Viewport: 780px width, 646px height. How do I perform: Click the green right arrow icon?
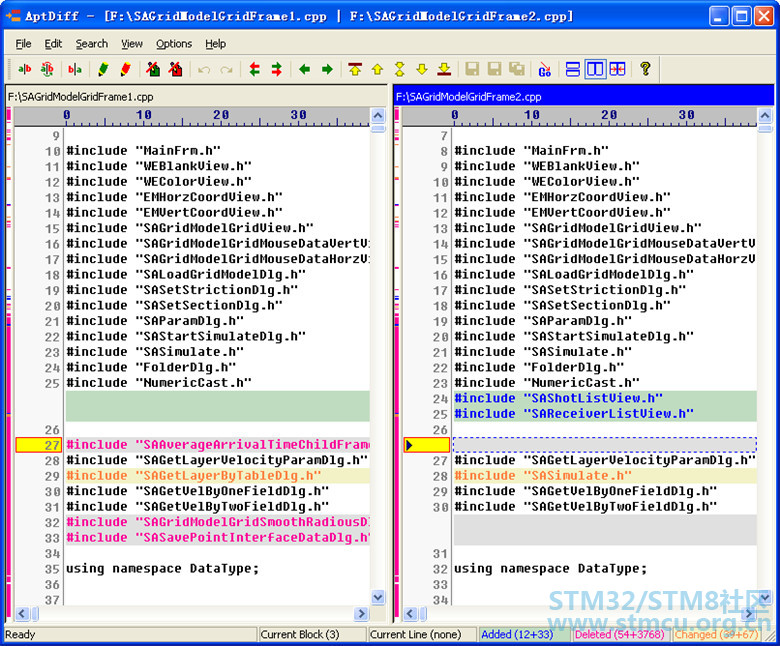pos(327,69)
